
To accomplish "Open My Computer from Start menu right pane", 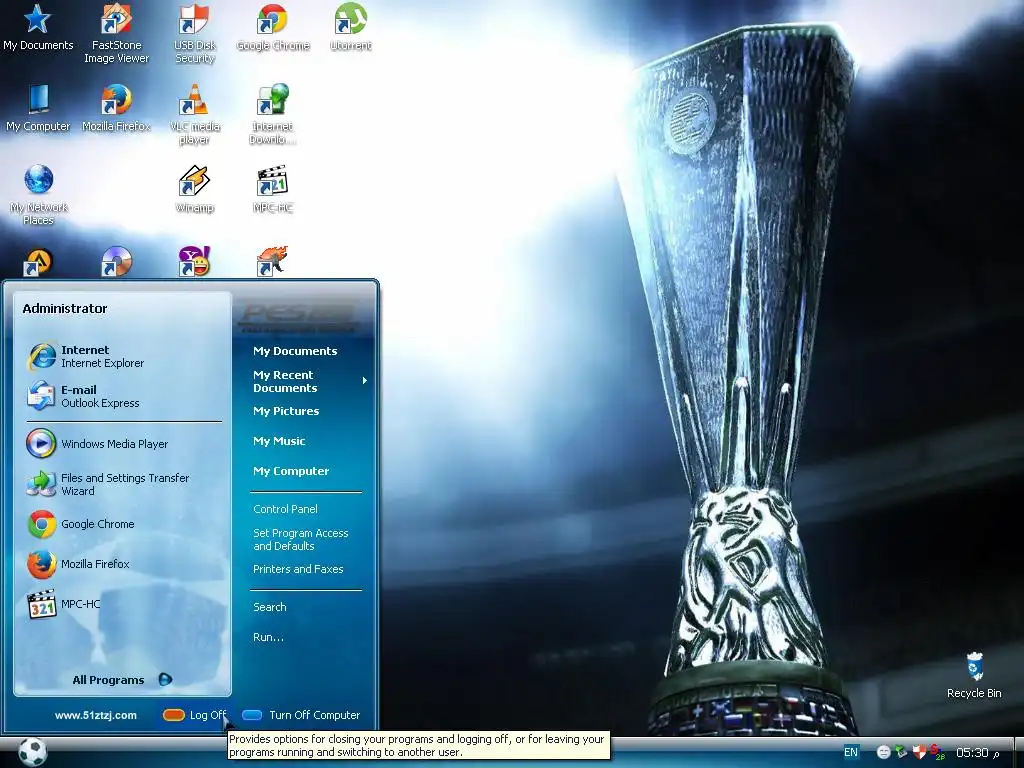I will tap(291, 471).
